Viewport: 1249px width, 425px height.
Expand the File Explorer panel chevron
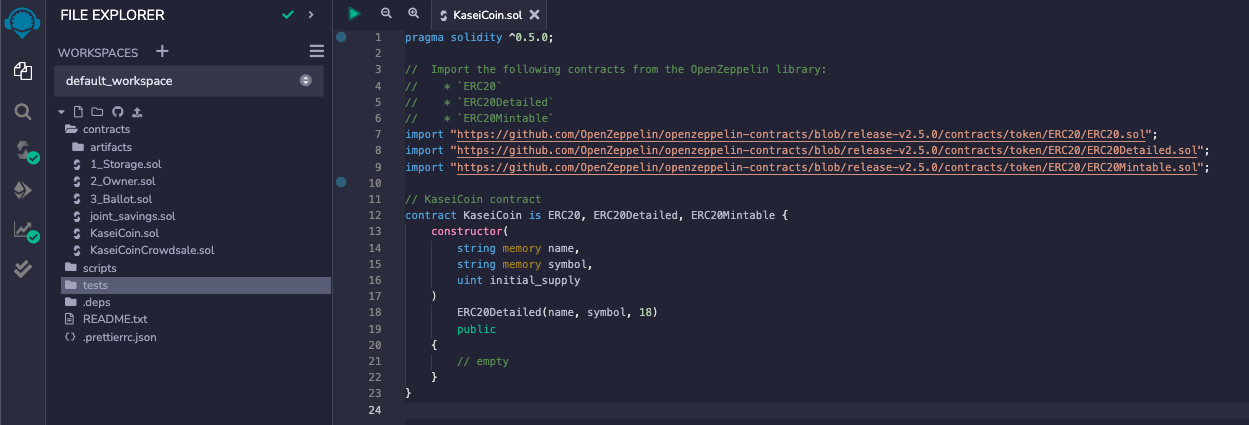point(311,15)
